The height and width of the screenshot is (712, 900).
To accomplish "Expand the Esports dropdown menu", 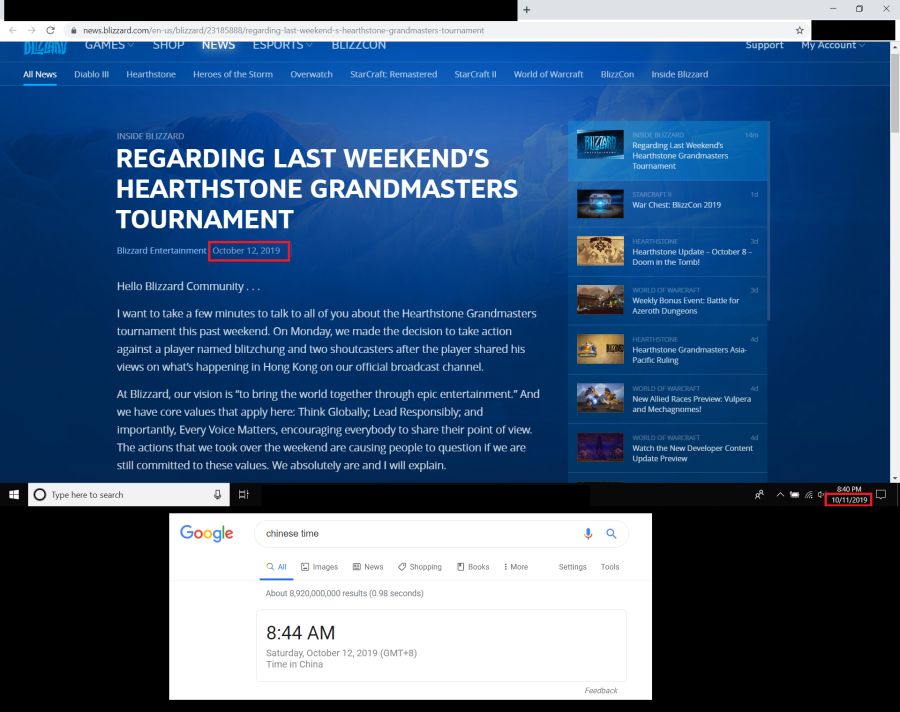I will [x=282, y=45].
